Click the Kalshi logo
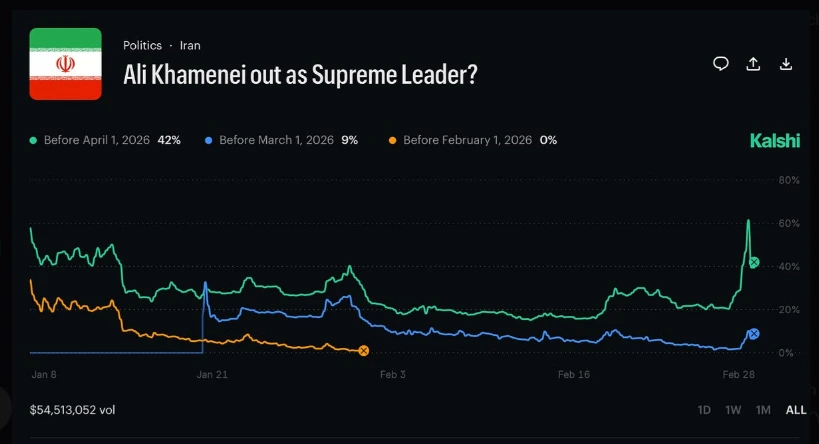This screenshot has width=819, height=444. click(775, 141)
